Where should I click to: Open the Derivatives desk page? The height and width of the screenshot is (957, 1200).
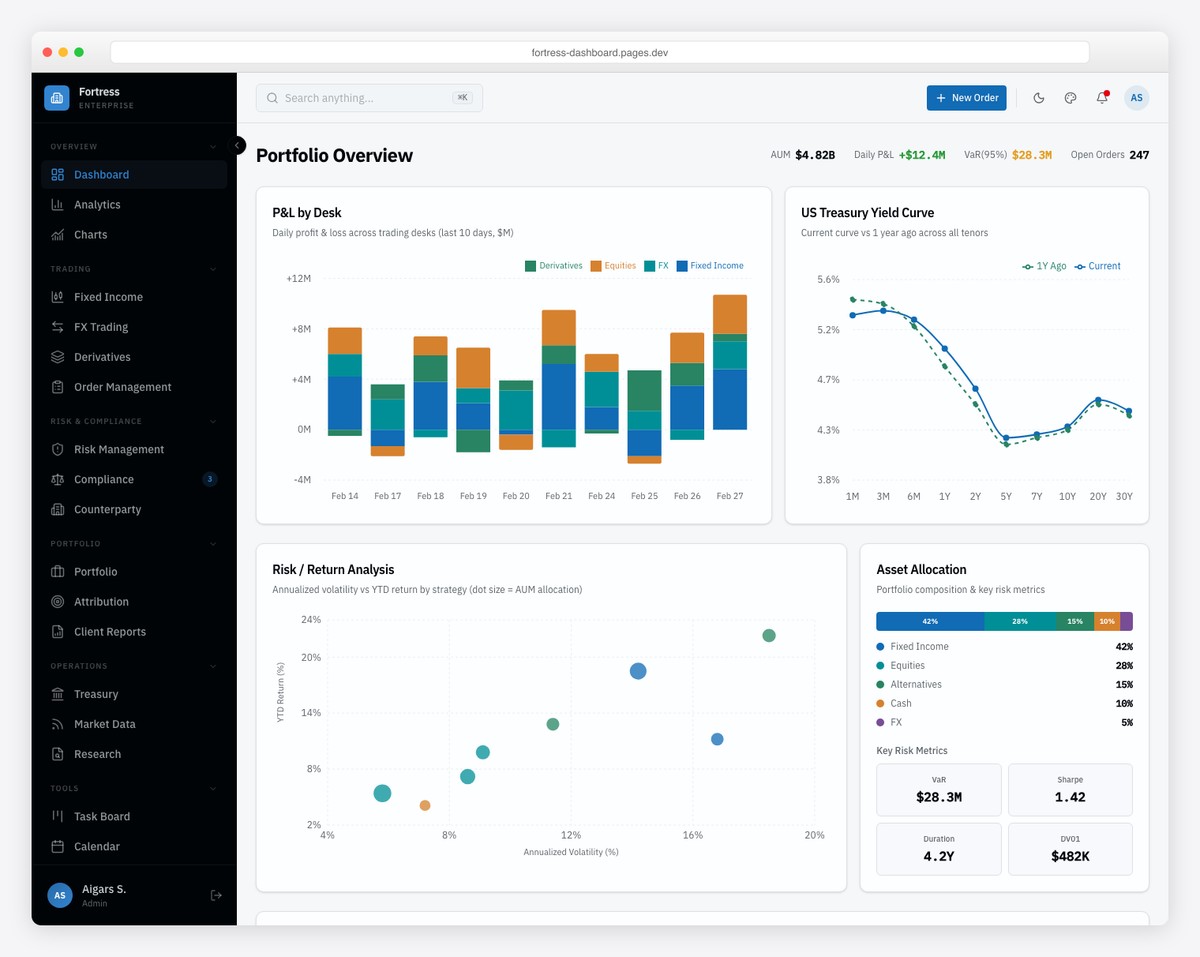104,356
